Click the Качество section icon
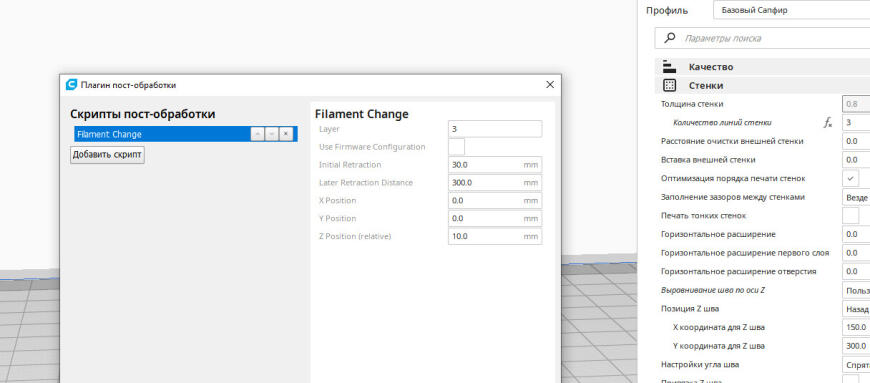Viewport: 870px width, 383px height. click(670, 67)
